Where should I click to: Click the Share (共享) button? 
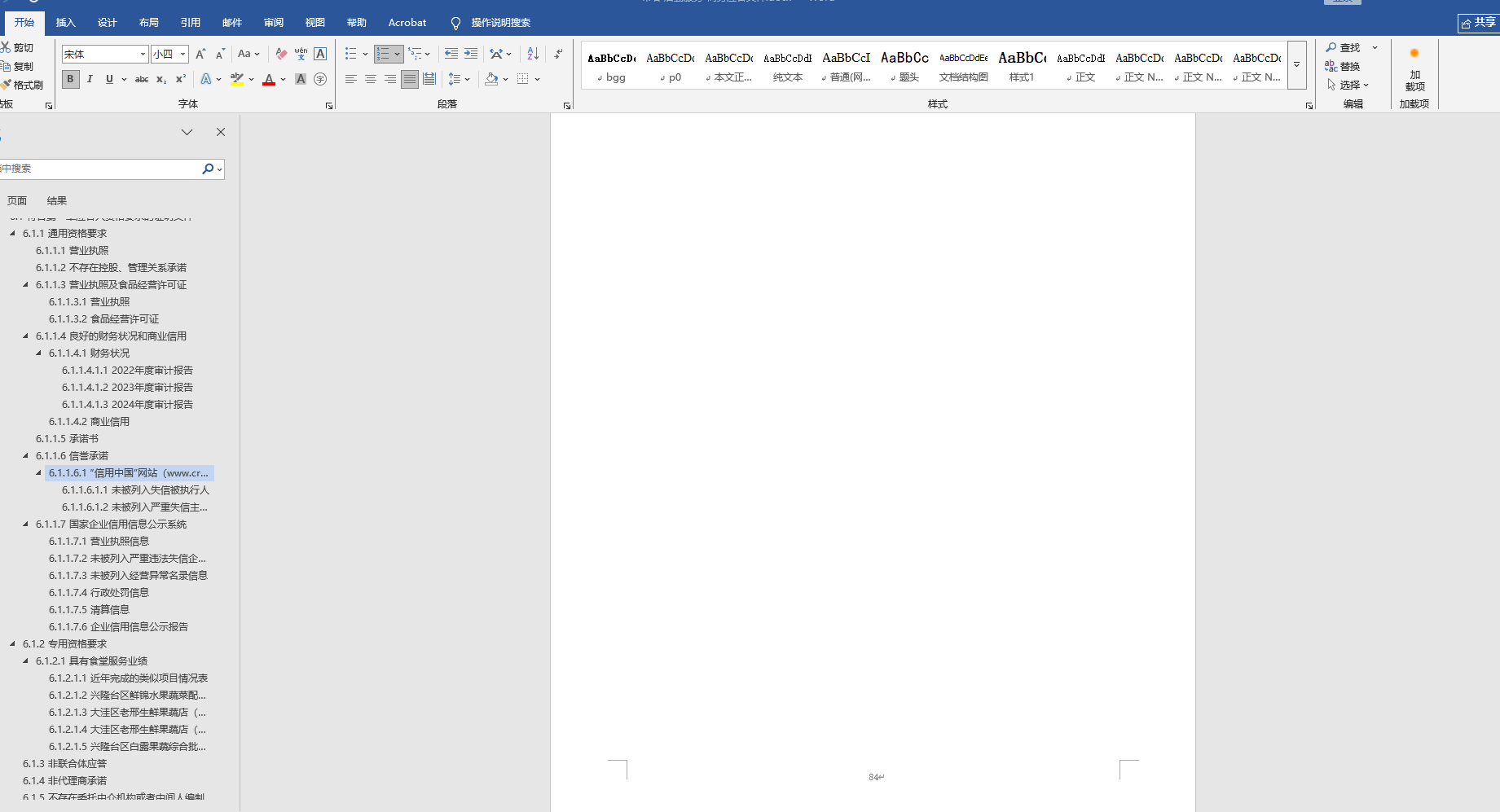(1479, 23)
